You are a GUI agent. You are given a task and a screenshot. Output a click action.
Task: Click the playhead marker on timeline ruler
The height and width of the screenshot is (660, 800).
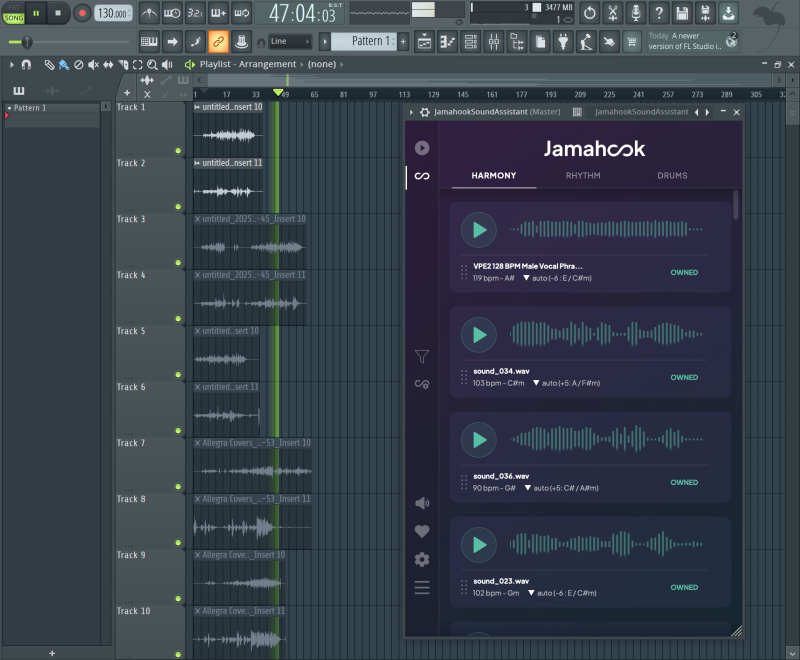[x=278, y=93]
